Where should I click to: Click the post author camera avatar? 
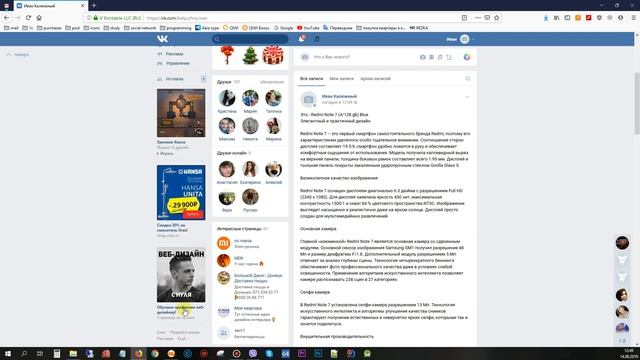point(309,99)
